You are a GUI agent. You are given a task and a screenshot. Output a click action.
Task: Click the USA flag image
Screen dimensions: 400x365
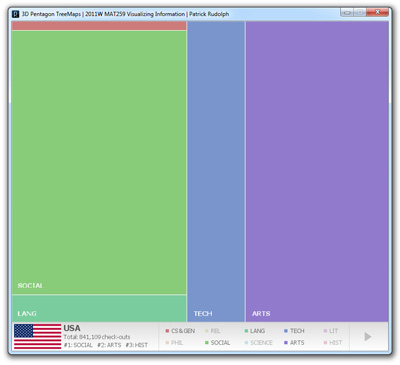[x=37, y=336]
